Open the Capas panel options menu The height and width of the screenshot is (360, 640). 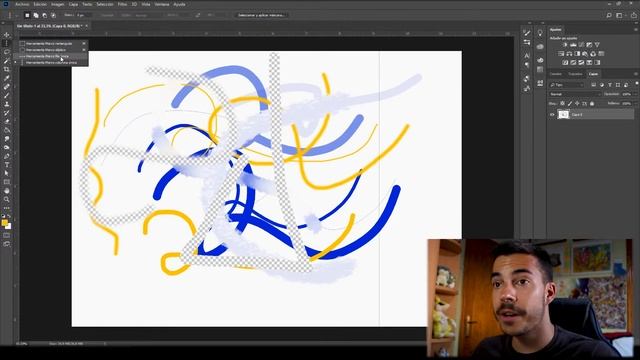click(x=636, y=74)
